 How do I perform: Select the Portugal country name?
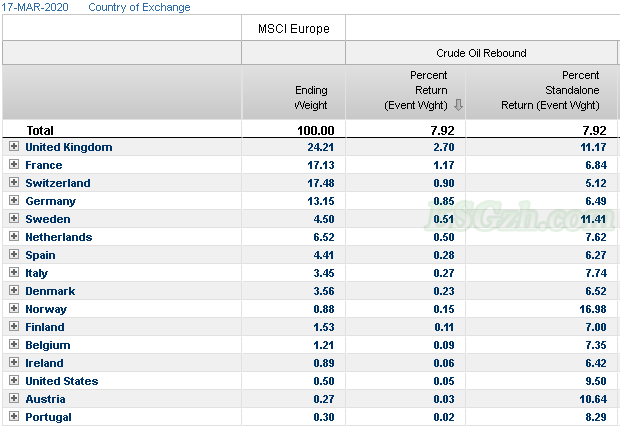49,417
